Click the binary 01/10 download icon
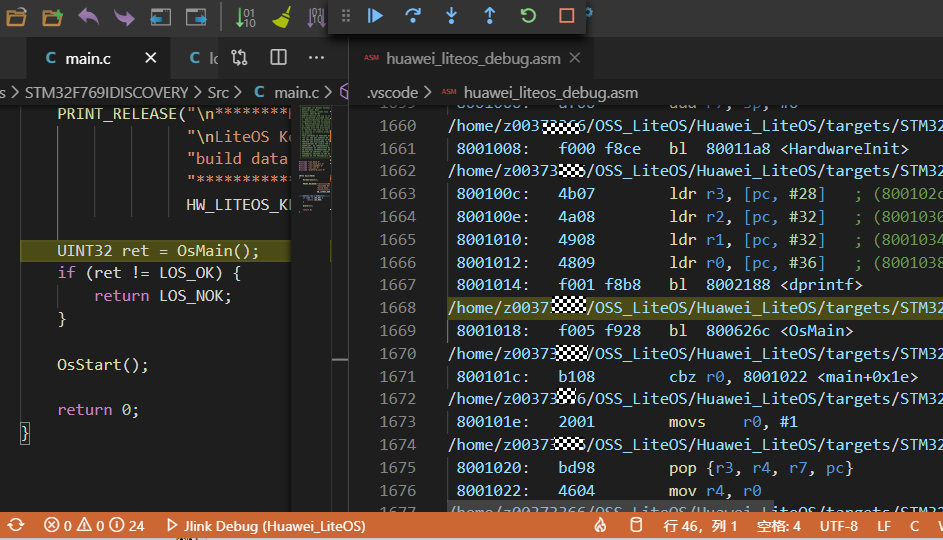Screen dimensions: 943x540 pyautogui.click(x=245, y=17)
